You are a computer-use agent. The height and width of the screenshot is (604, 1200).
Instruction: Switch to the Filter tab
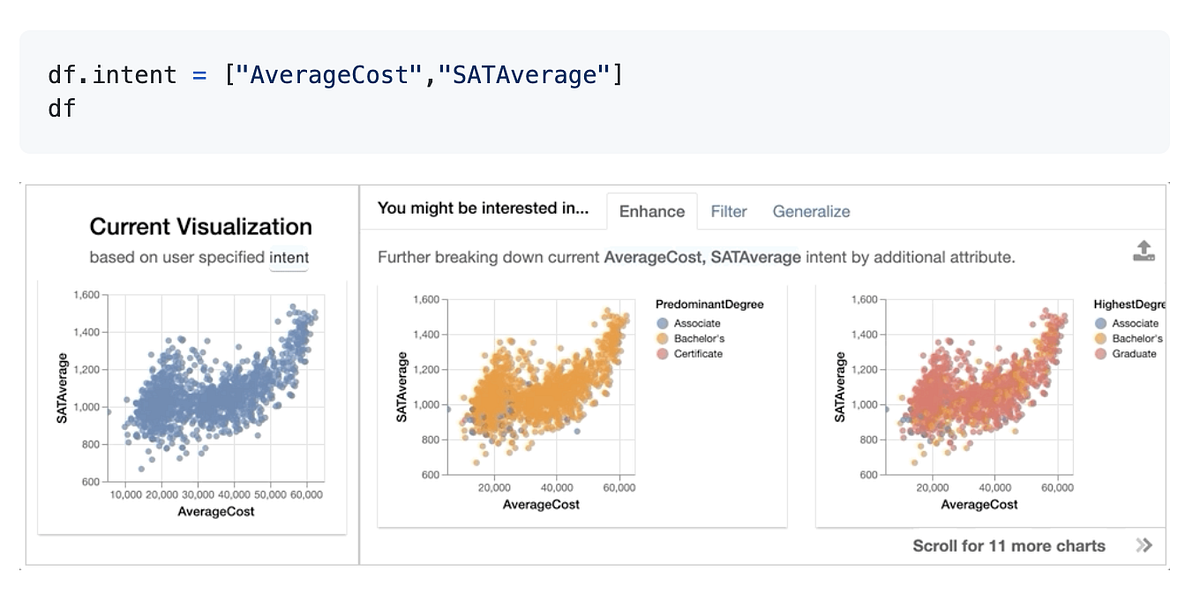coord(729,211)
